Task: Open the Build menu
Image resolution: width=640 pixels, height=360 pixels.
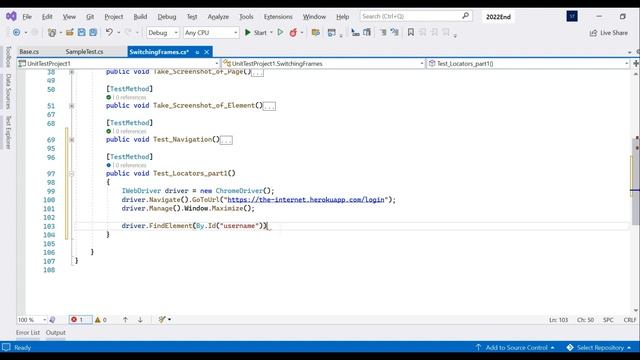Action: click(140, 17)
